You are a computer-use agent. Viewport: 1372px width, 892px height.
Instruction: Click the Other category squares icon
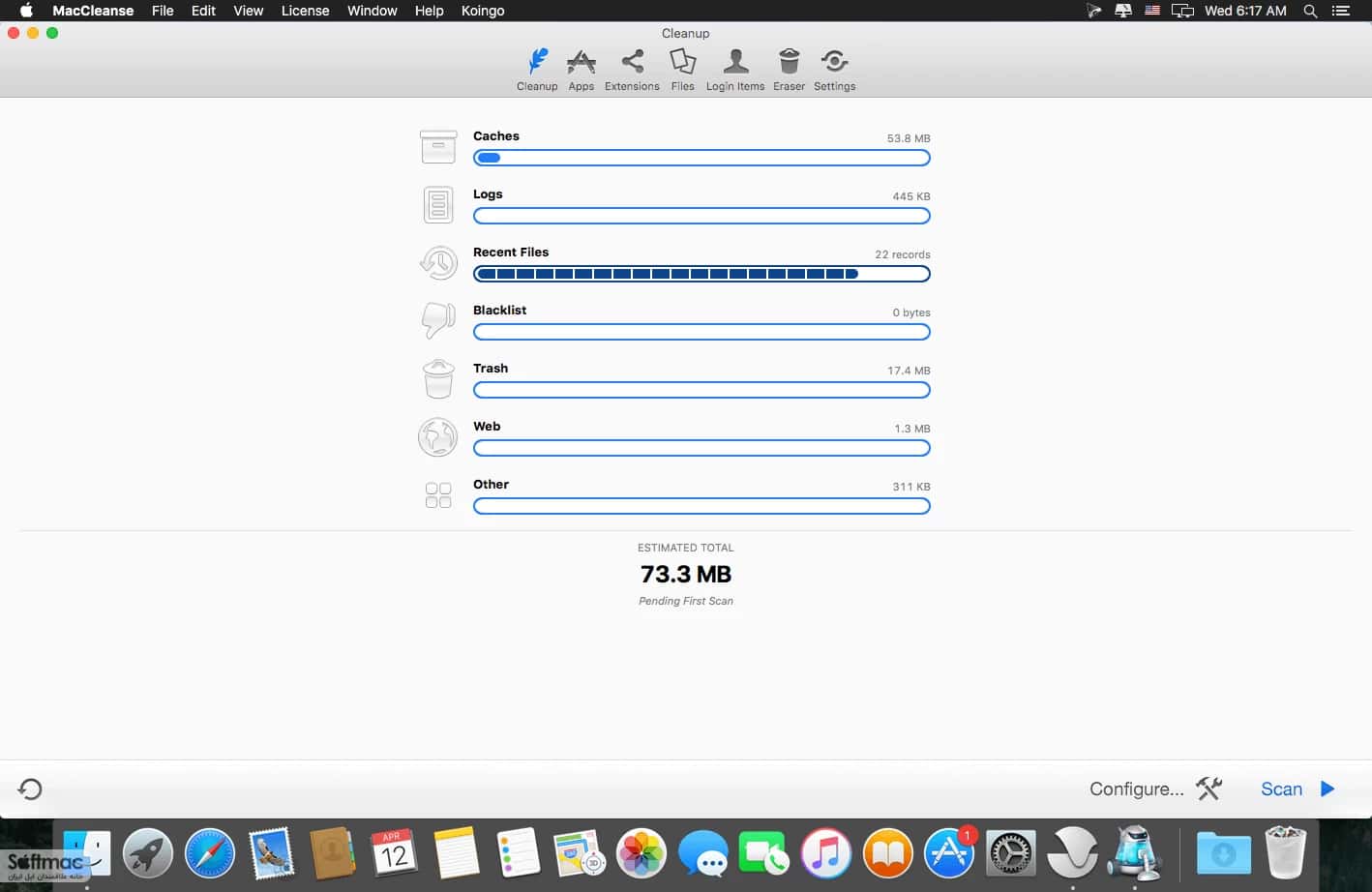point(438,495)
